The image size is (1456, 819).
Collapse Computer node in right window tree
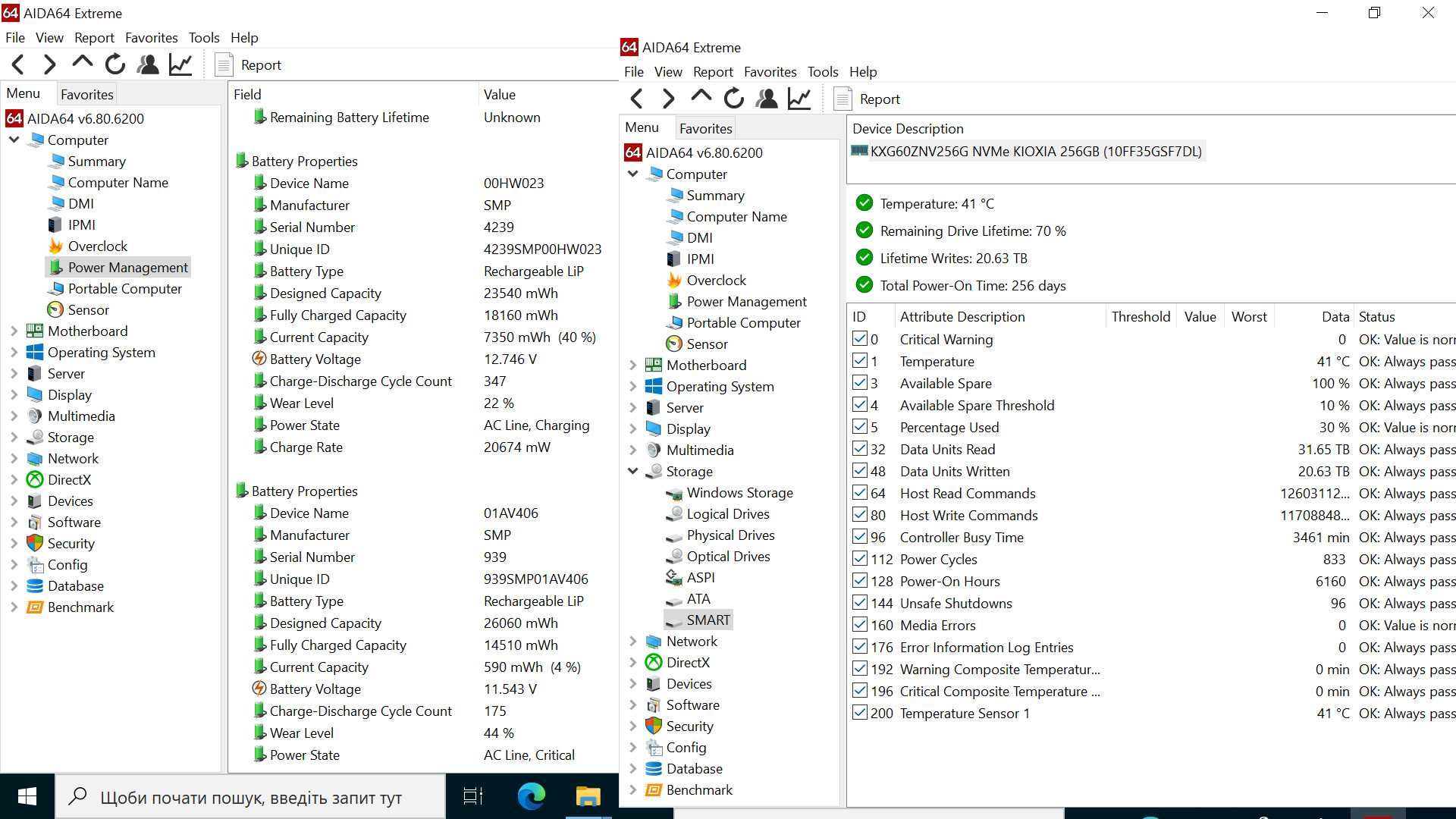632,174
